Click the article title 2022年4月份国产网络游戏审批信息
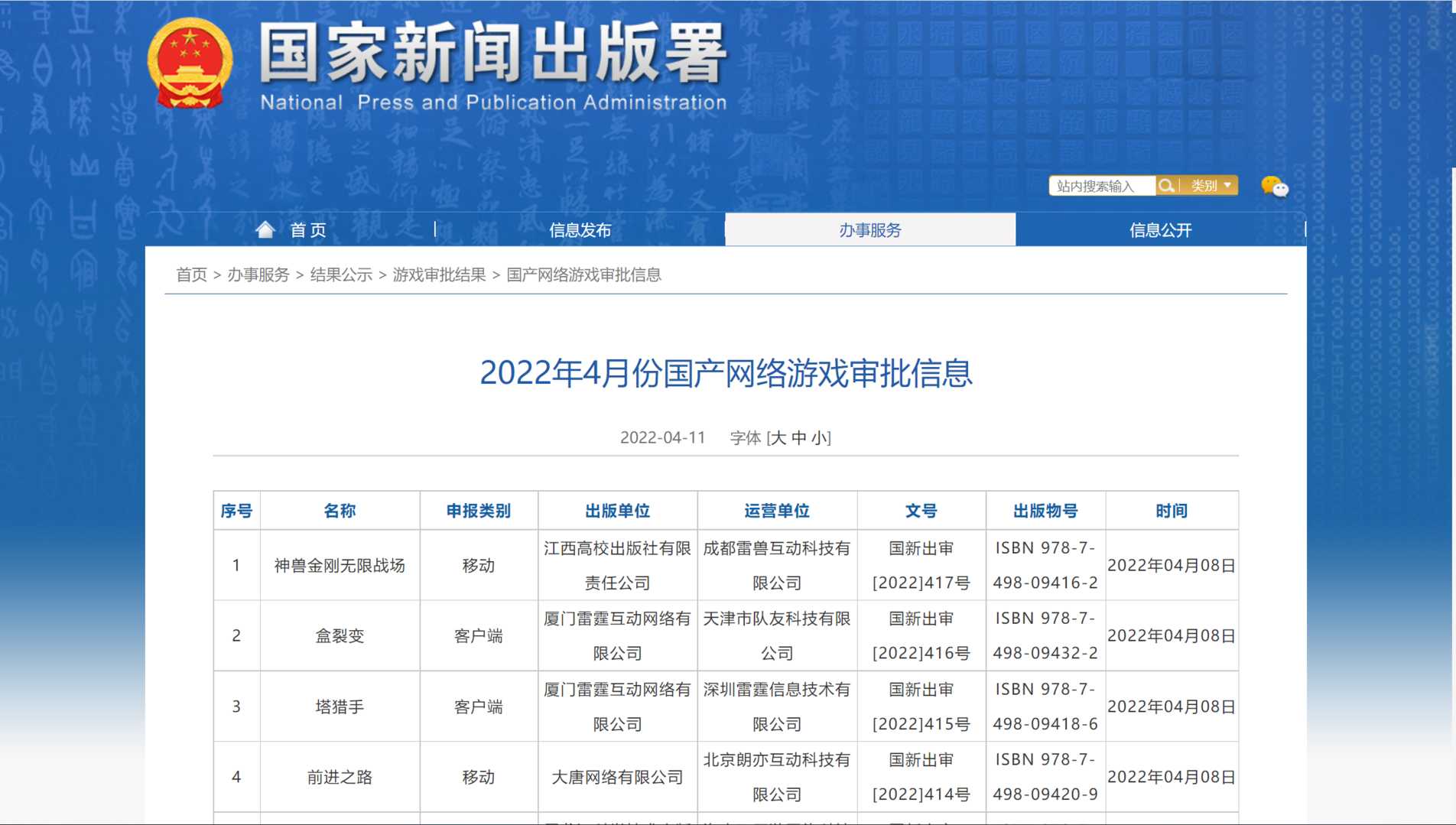1456x825 pixels. (x=726, y=375)
